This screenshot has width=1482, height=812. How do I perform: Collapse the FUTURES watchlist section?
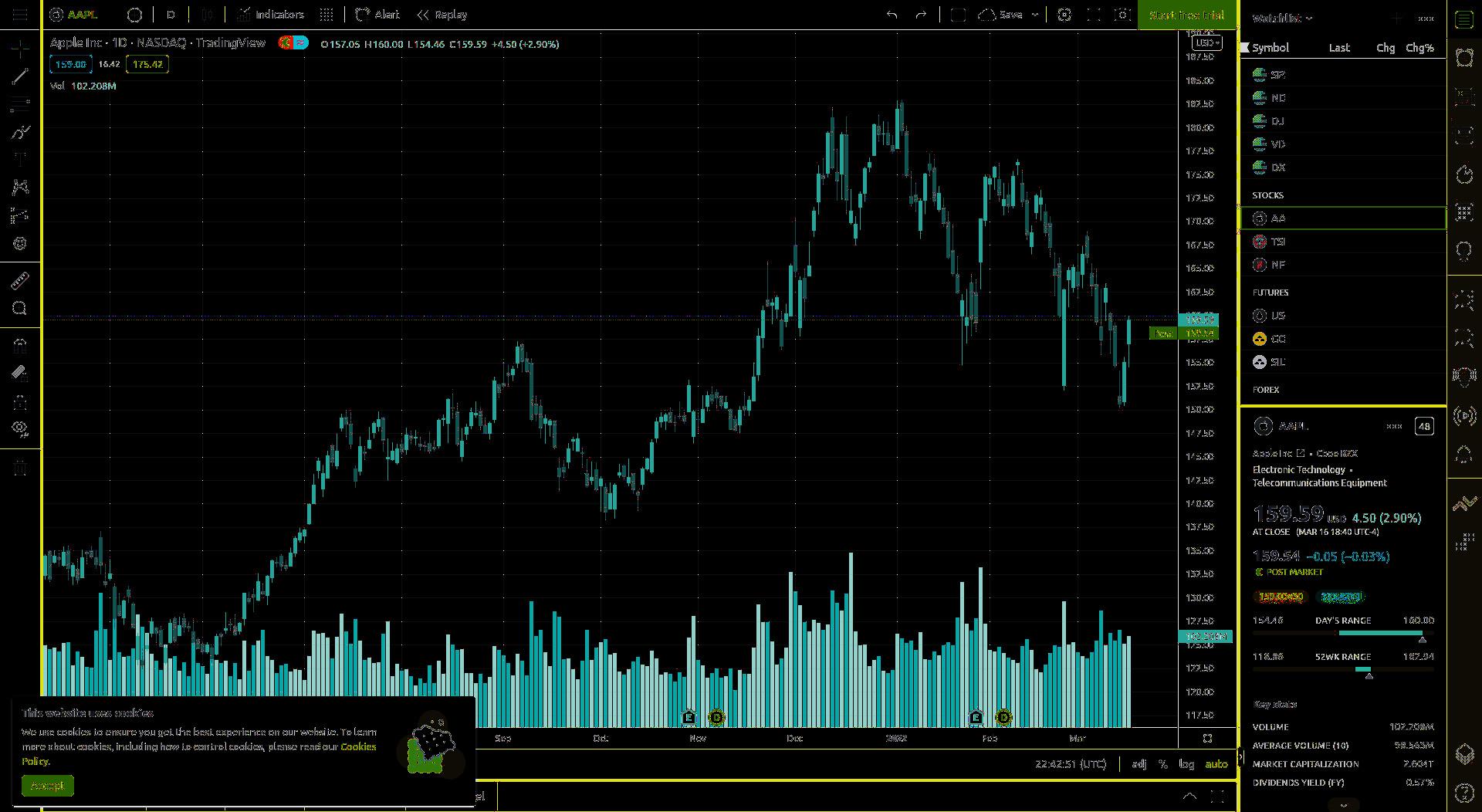coord(1271,293)
